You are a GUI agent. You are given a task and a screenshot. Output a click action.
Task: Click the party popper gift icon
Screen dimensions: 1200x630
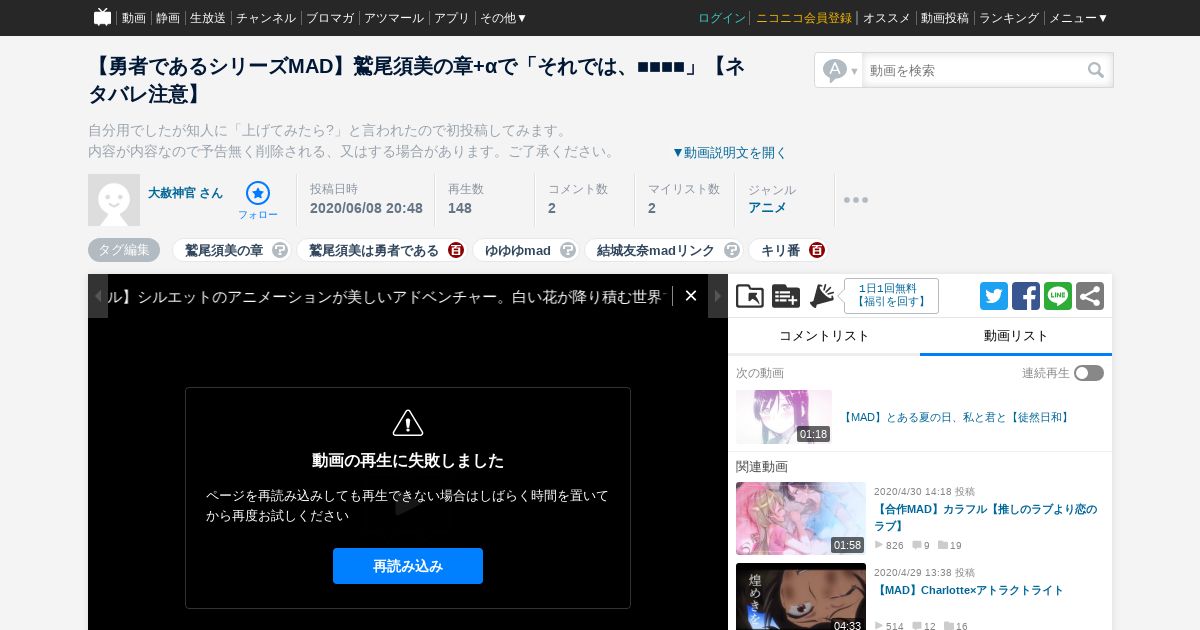(x=822, y=296)
